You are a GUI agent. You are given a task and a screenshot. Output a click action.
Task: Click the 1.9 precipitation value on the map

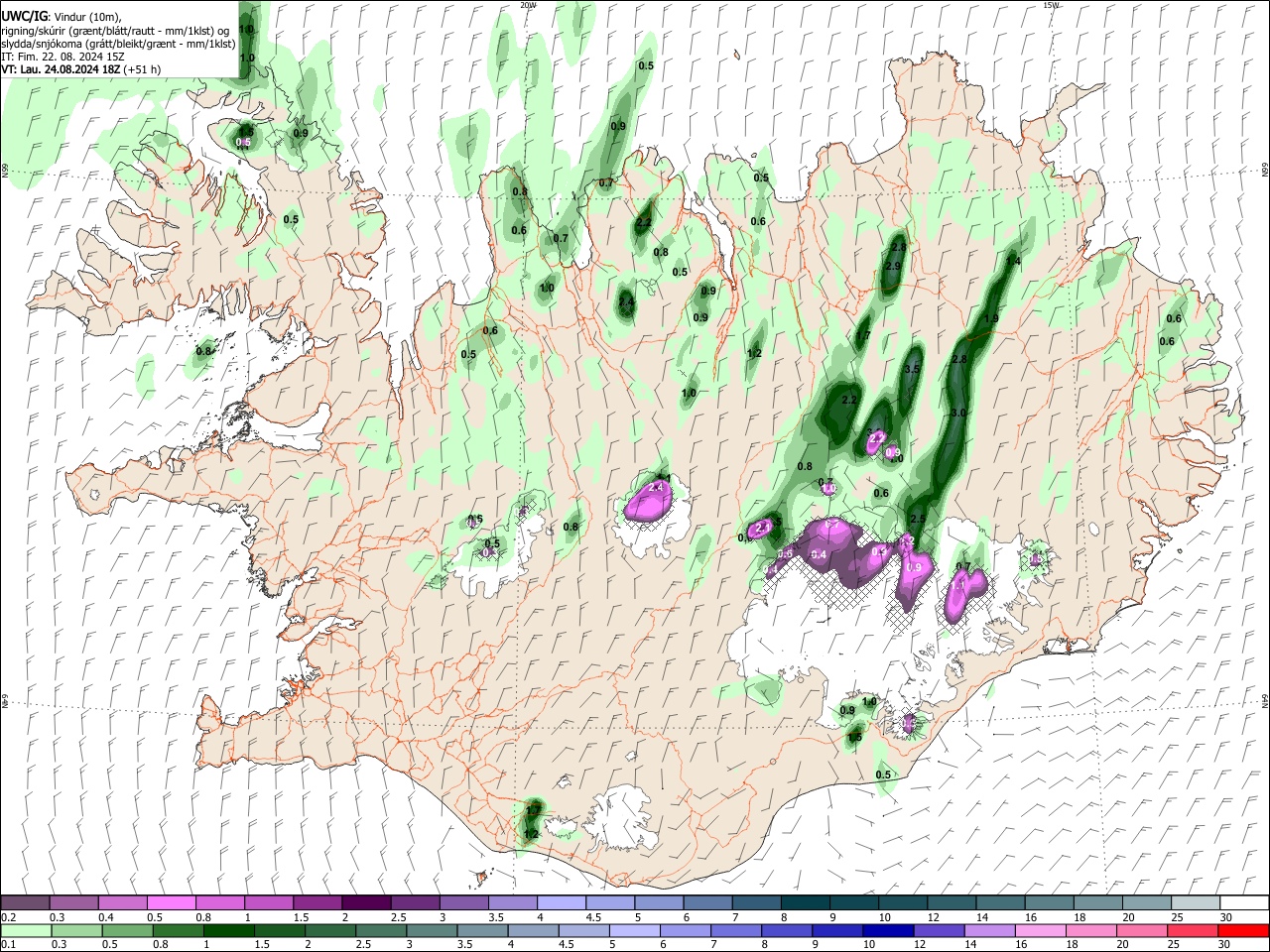[x=990, y=319]
